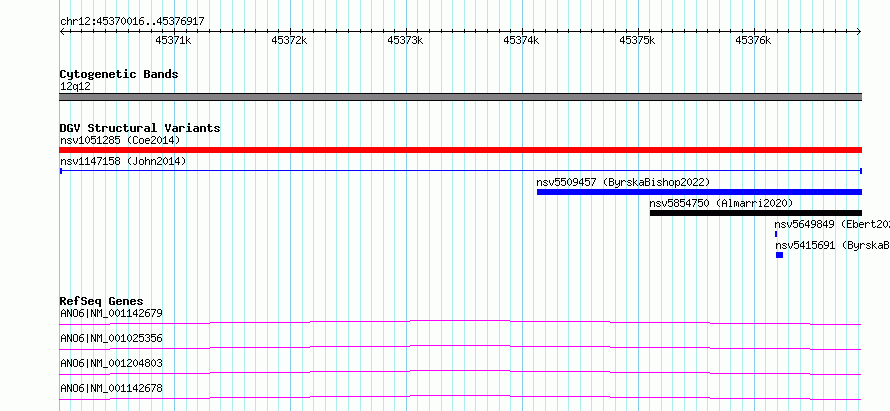Viewport: 890px width, 411px height.
Task: Click the magenta line under NM_001142679
Action: coord(460,323)
